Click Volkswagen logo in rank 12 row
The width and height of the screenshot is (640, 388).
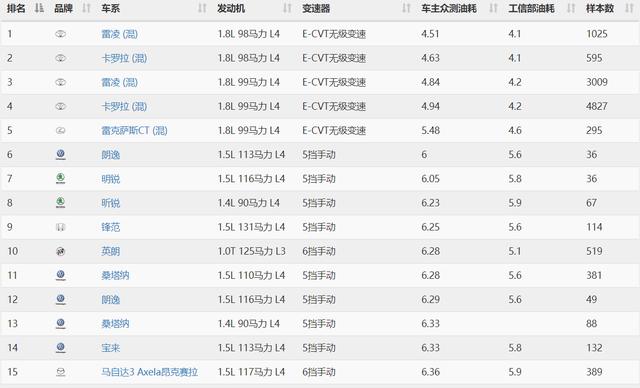pyautogui.click(x=60, y=299)
